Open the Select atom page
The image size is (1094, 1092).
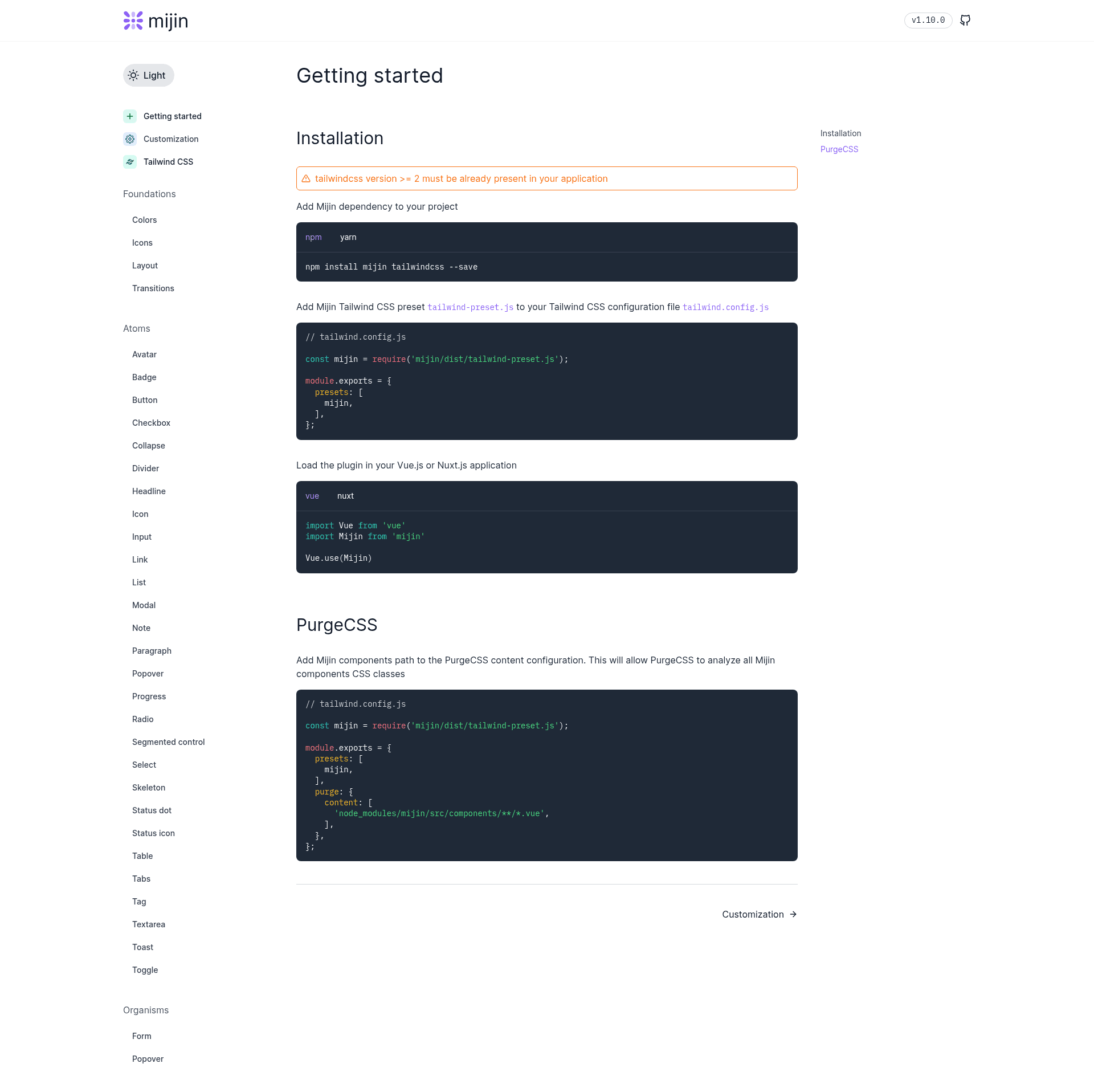(144, 765)
